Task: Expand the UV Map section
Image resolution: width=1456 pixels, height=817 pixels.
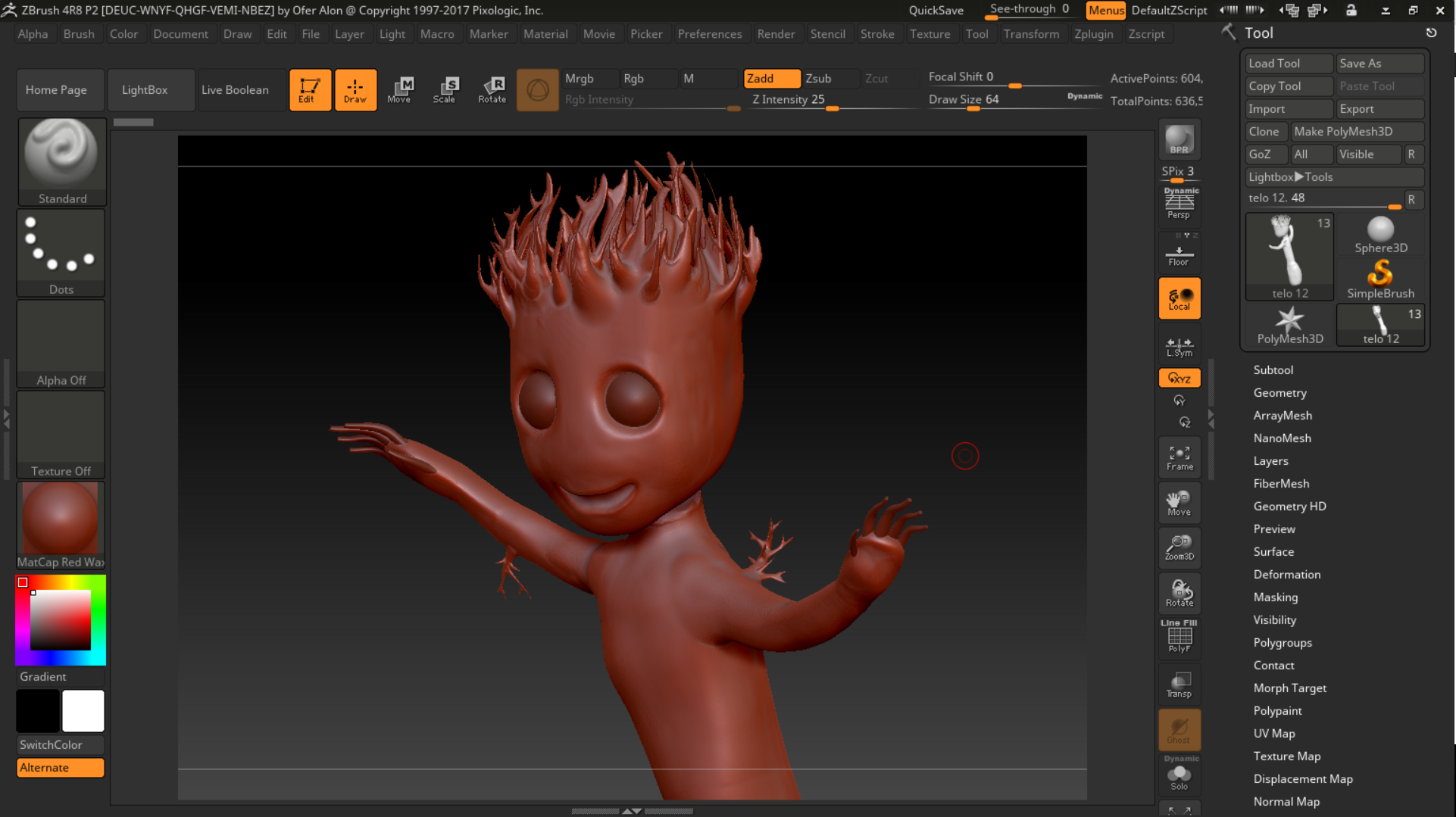Action: click(1273, 734)
